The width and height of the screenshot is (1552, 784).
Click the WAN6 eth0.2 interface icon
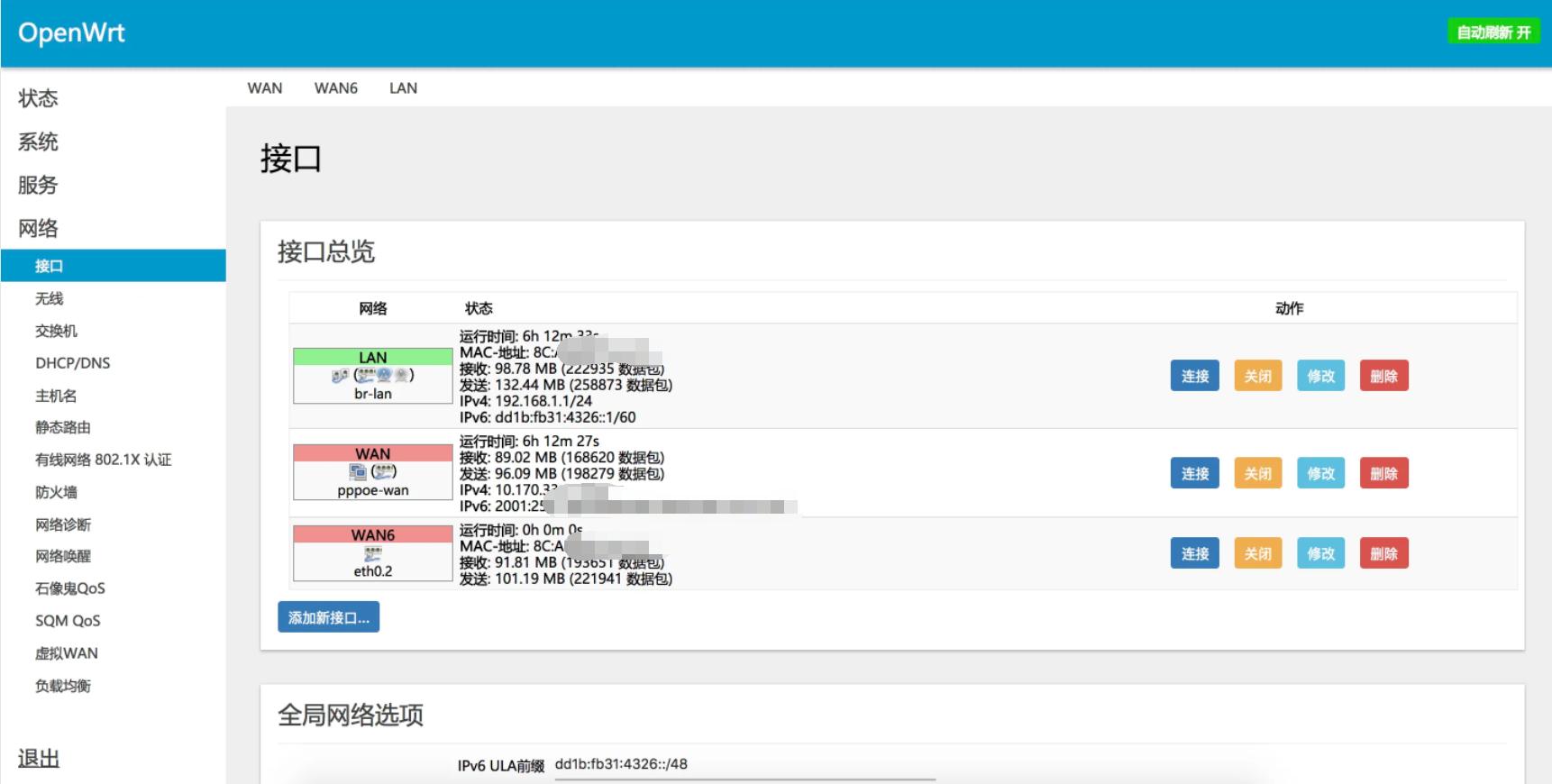pyautogui.click(x=373, y=553)
